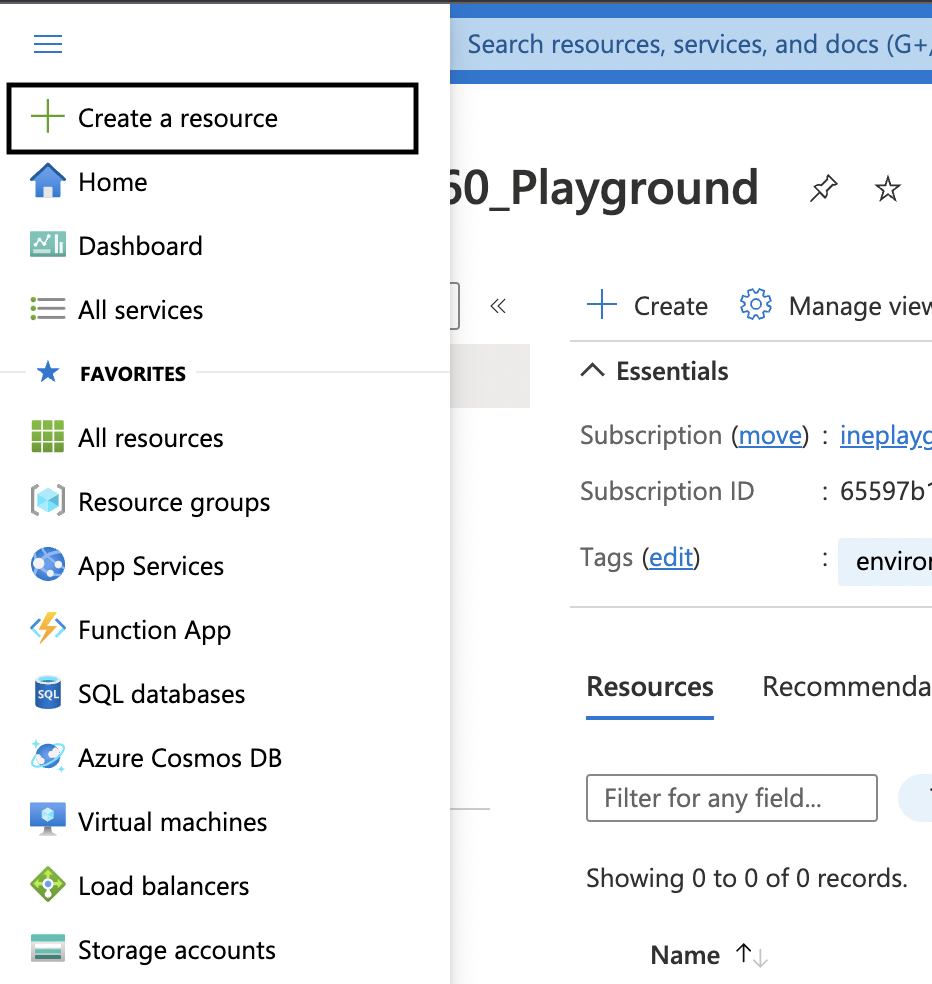
Task: Open Storage accounts from favorites
Action: click(176, 950)
